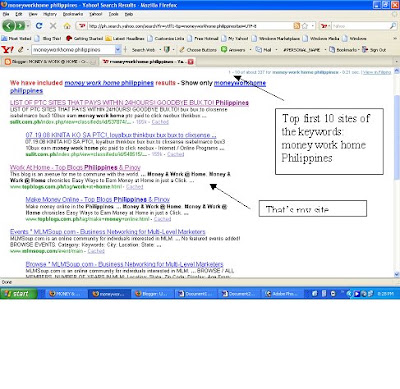The height and width of the screenshot is (389, 400).
Task: Open the View menu
Action: [33, 14]
